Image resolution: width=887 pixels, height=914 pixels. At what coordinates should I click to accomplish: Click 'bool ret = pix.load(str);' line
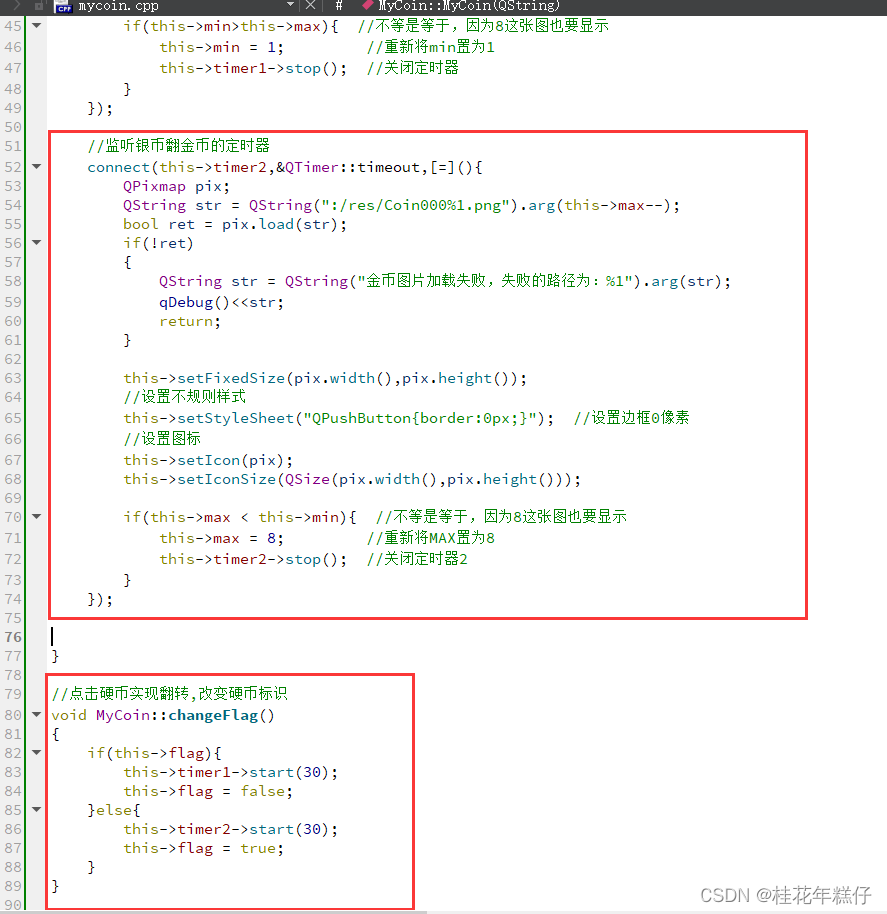[235, 224]
